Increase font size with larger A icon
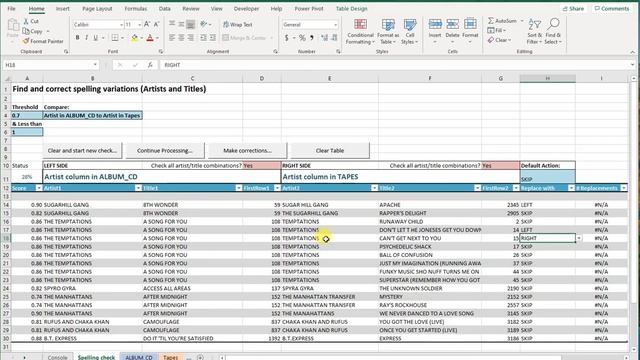The width and height of the screenshot is (640, 360). tap(147, 24)
